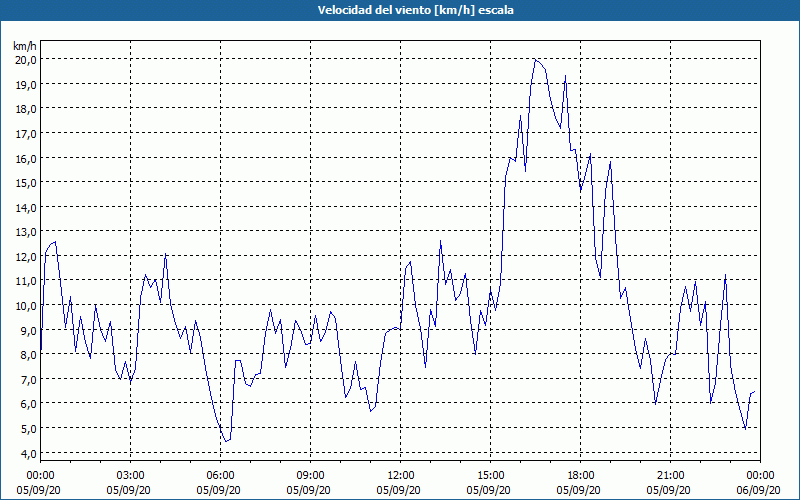The image size is (800, 500).
Task: Select the 15,0 y-axis label
Action: click(x=26, y=183)
